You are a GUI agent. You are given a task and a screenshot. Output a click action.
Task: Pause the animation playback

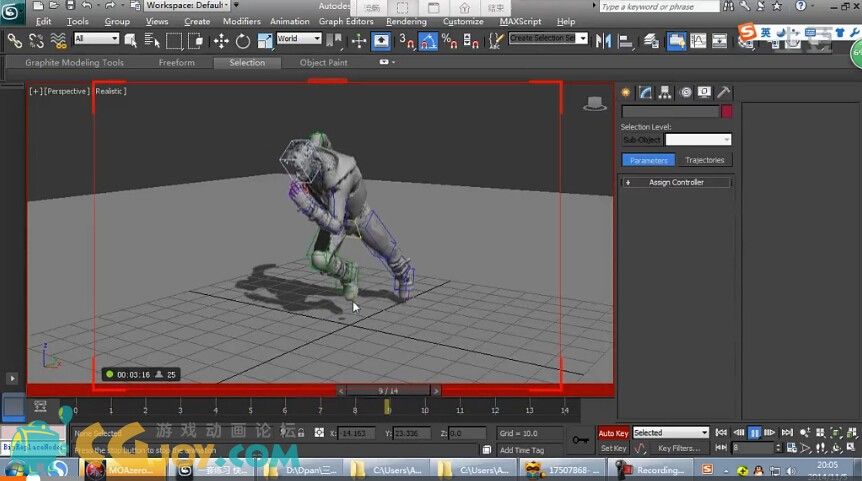click(x=754, y=433)
